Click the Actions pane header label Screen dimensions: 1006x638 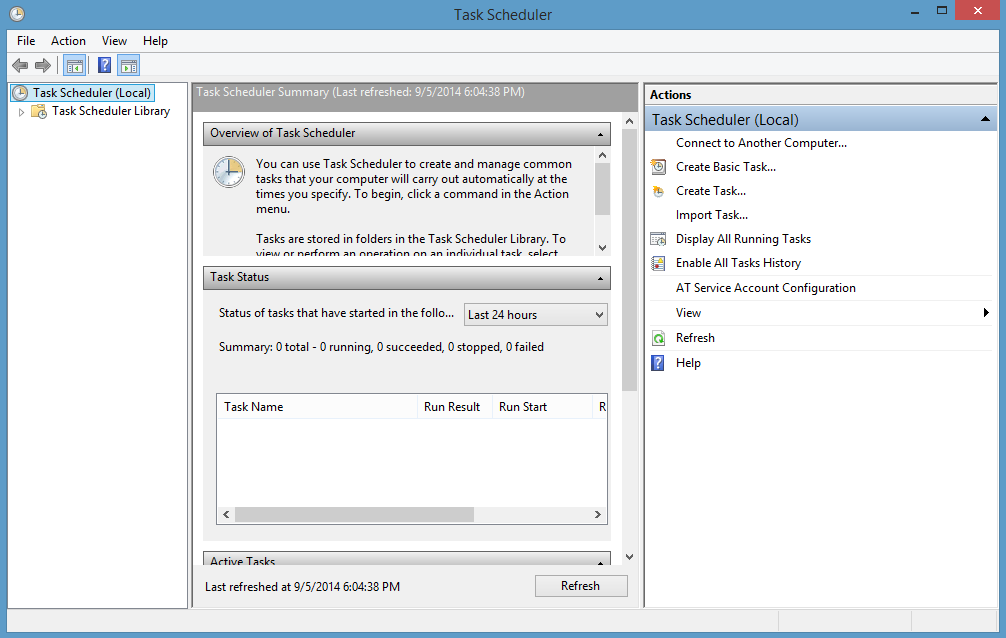670,95
